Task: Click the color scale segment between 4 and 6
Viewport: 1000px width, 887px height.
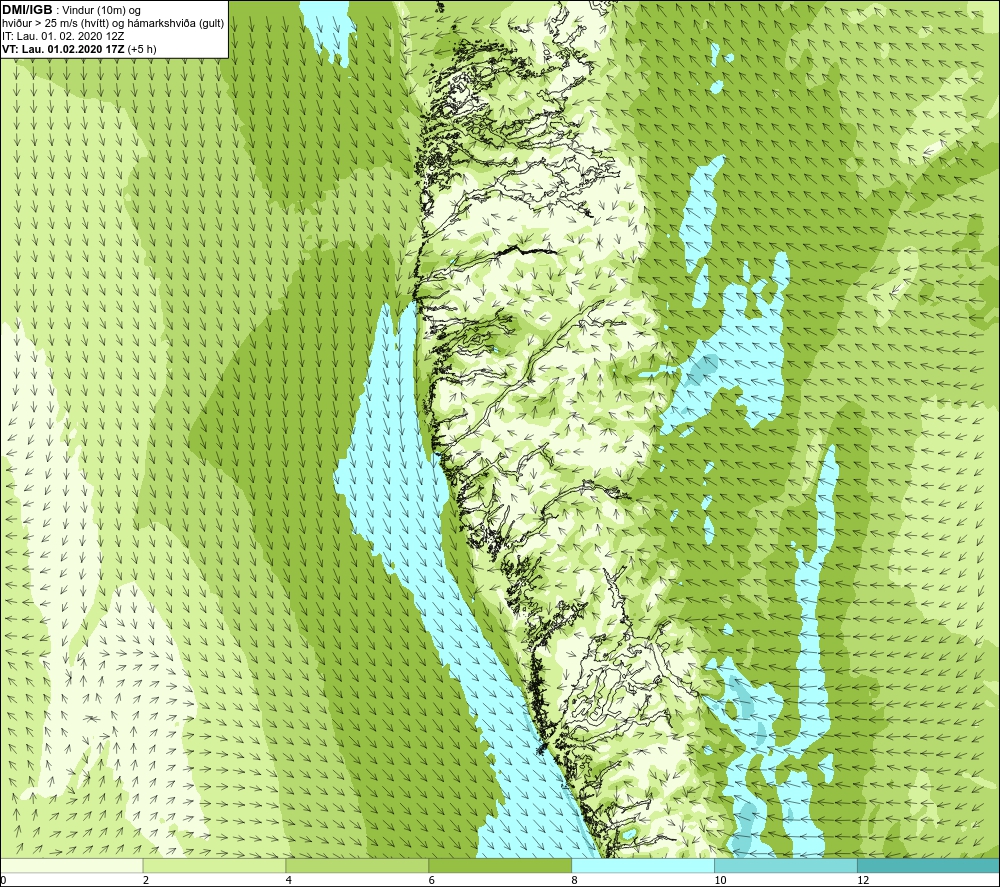Action: 357,865
